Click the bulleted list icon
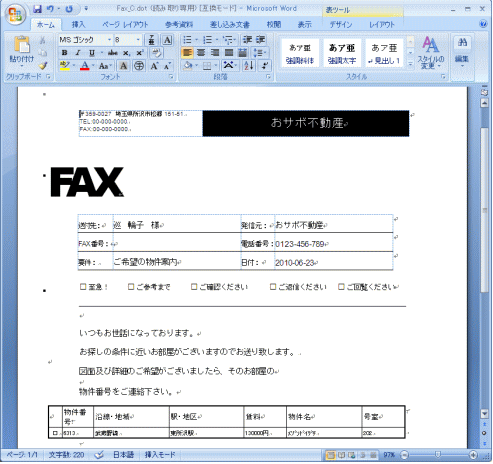 pos(187,40)
